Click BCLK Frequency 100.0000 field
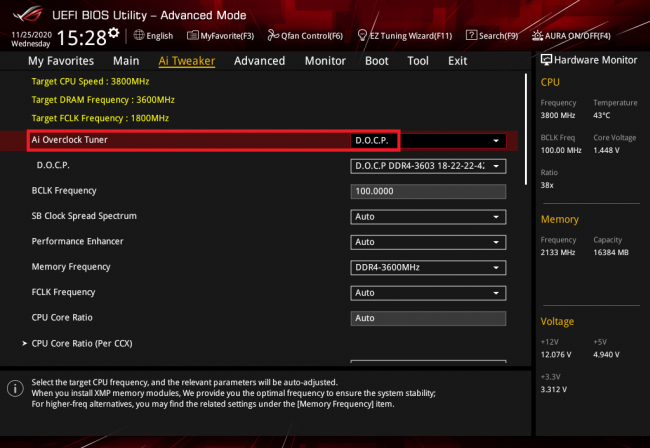The height and width of the screenshot is (448, 650). pyautogui.click(x=428, y=191)
